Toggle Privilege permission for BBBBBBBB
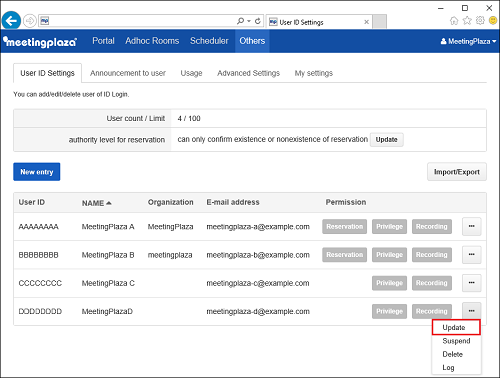 389,255
